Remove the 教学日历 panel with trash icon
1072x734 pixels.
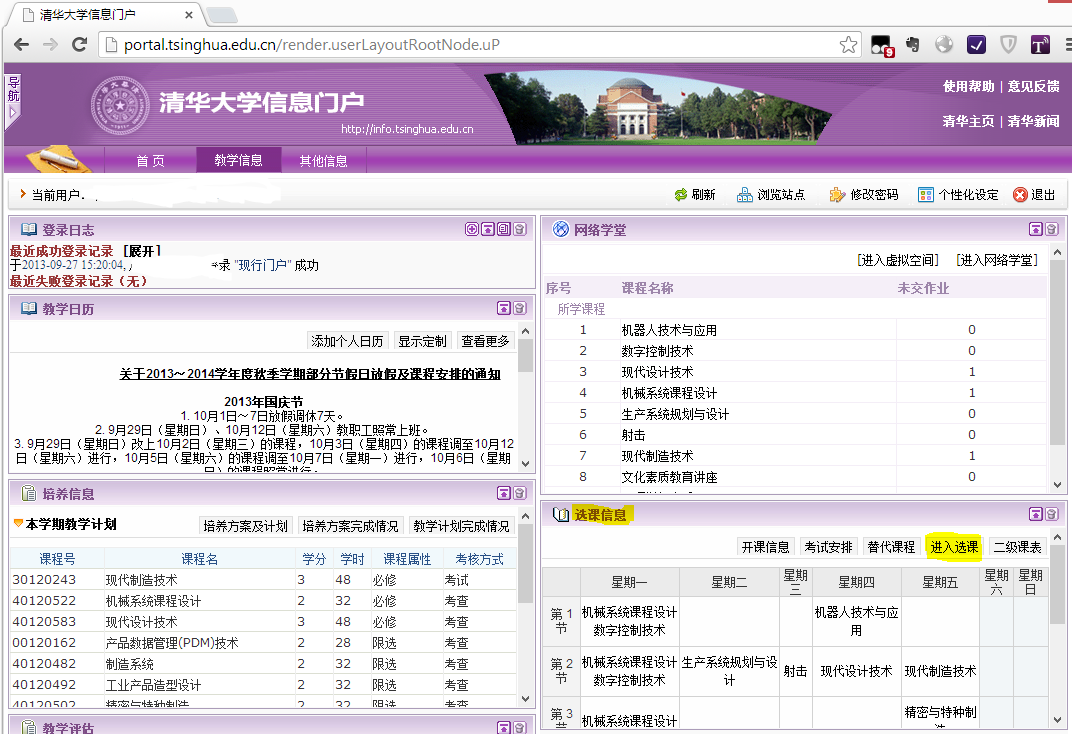520,308
